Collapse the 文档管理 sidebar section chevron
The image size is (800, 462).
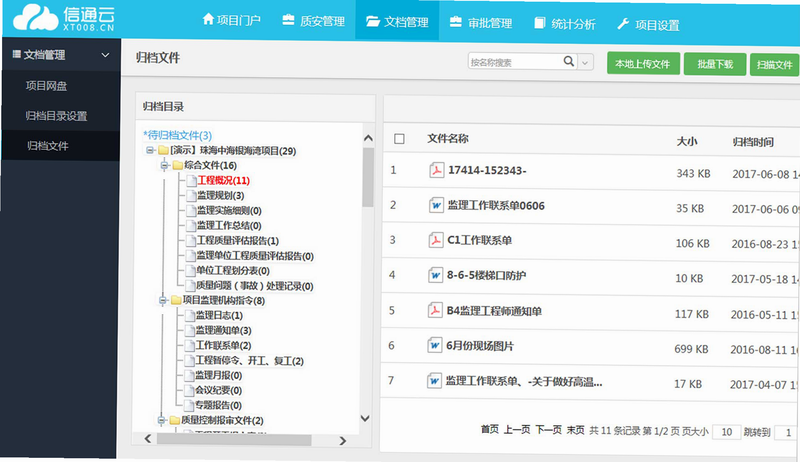[x=105, y=55]
